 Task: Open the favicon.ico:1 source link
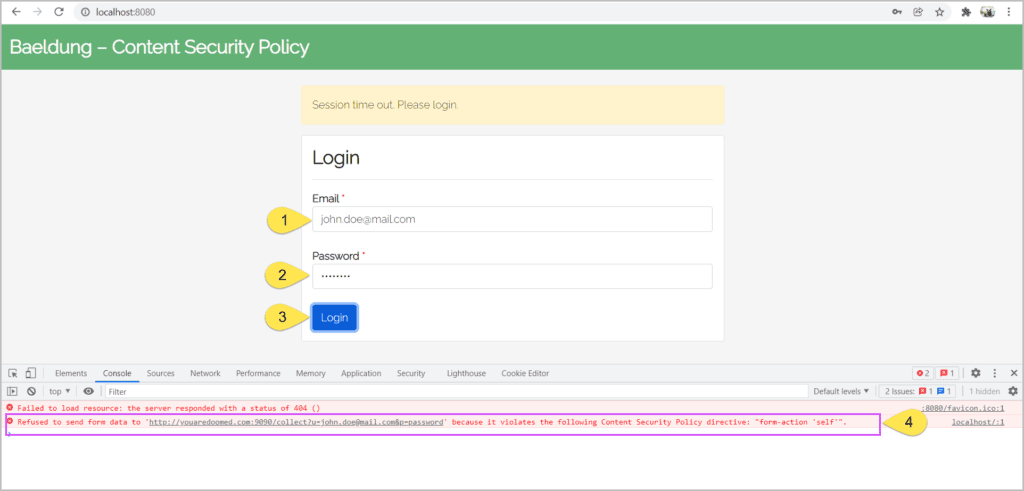pos(962,408)
